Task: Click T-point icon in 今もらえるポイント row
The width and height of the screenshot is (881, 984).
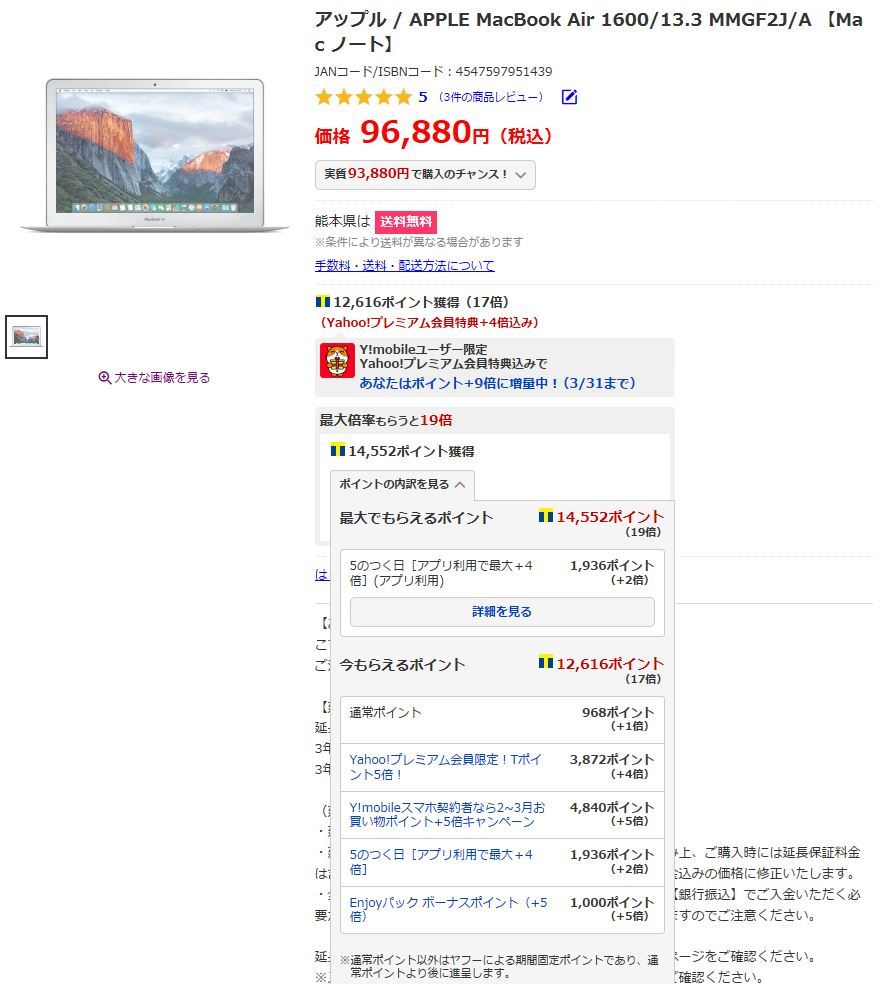Action: 546,662
